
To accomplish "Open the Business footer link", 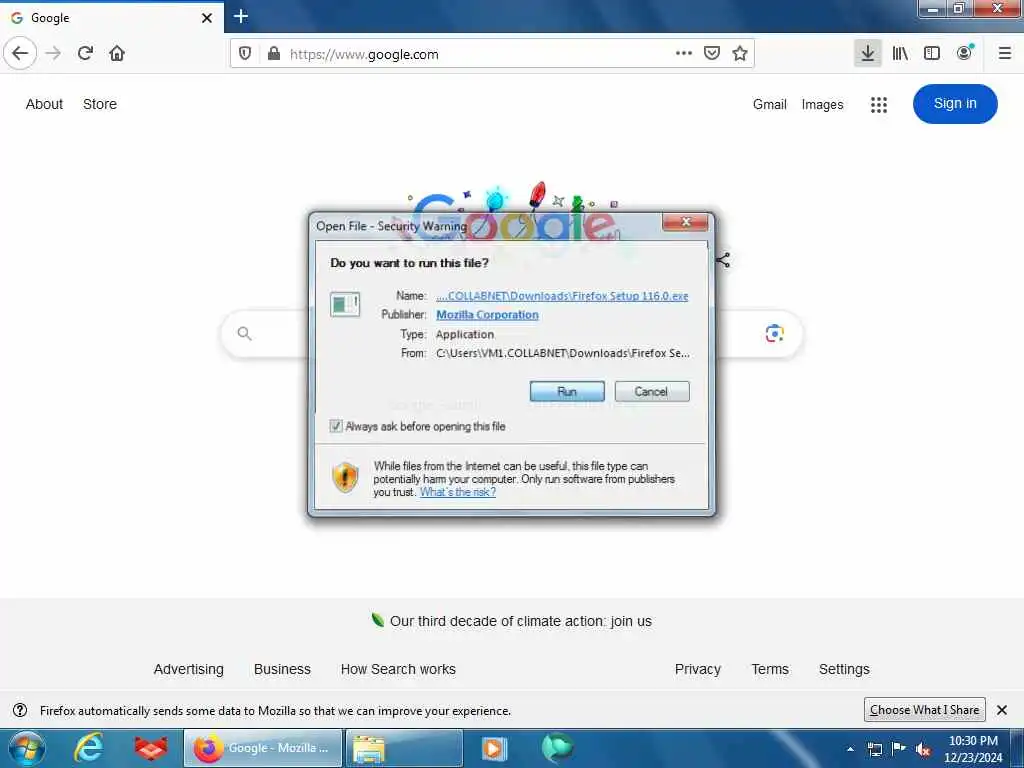I will pyautogui.click(x=282, y=669).
